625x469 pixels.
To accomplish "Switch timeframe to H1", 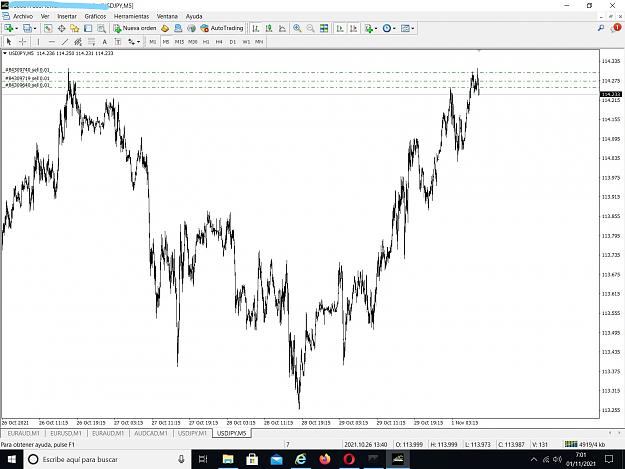I will tap(206, 41).
